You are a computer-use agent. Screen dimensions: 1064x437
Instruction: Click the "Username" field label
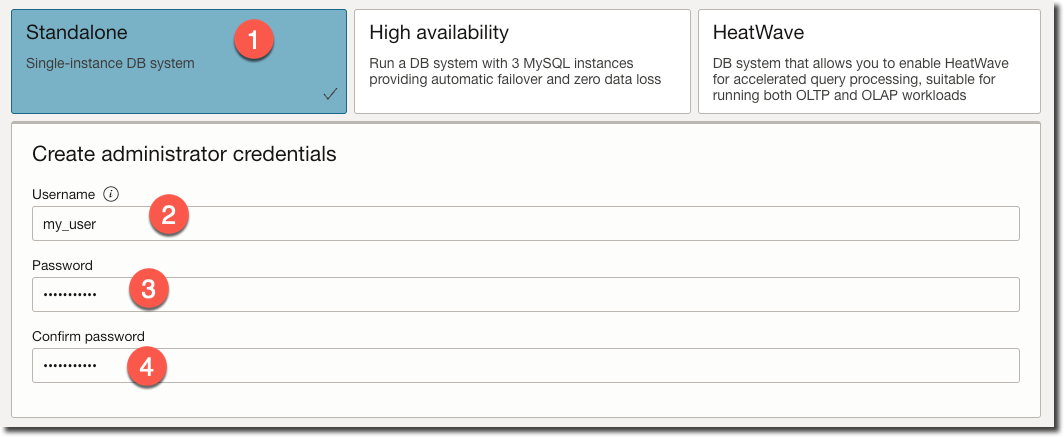[63, 194]
